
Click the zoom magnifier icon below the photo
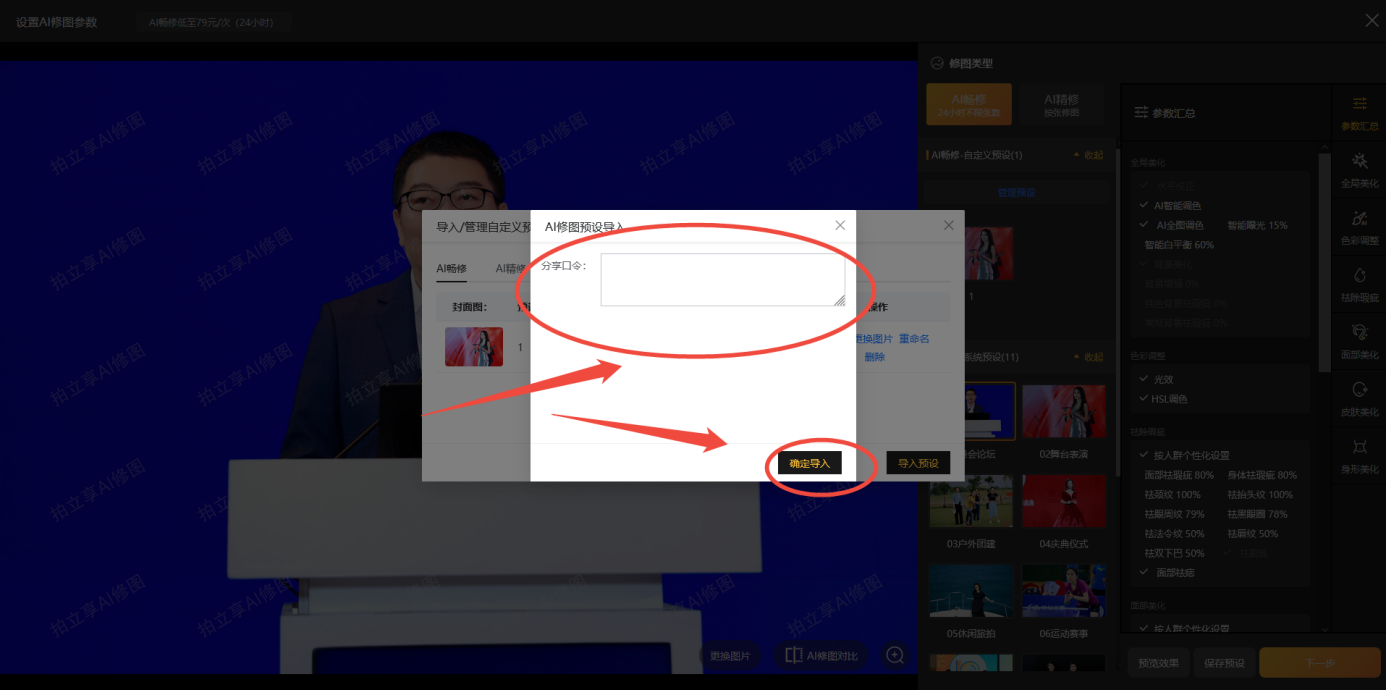(895, 655)
